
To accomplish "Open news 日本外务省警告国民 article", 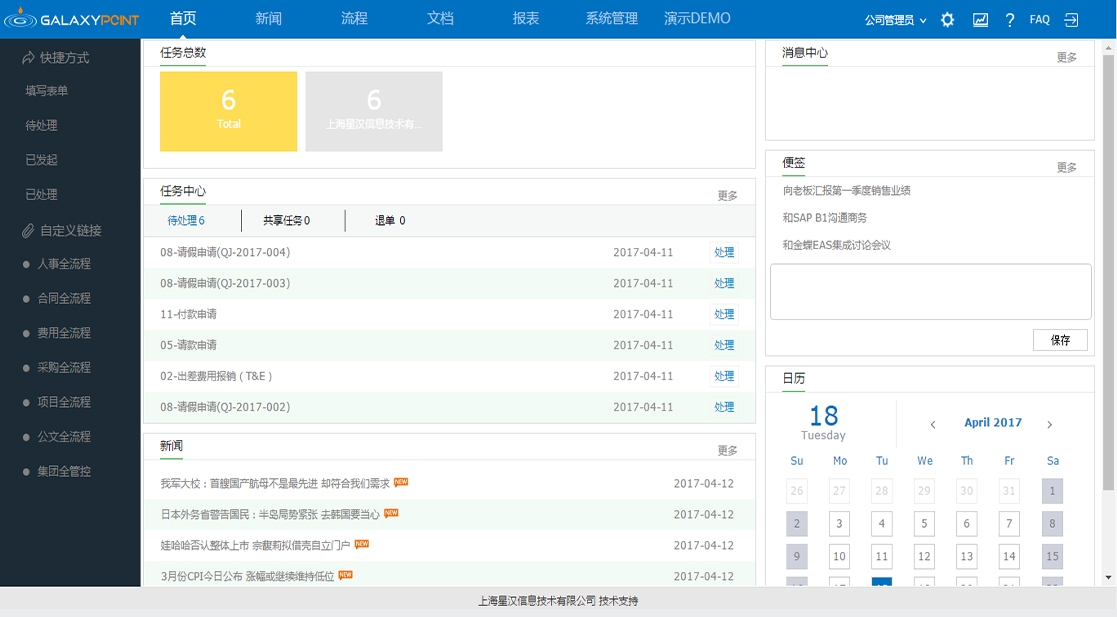I will pos(270,514).
